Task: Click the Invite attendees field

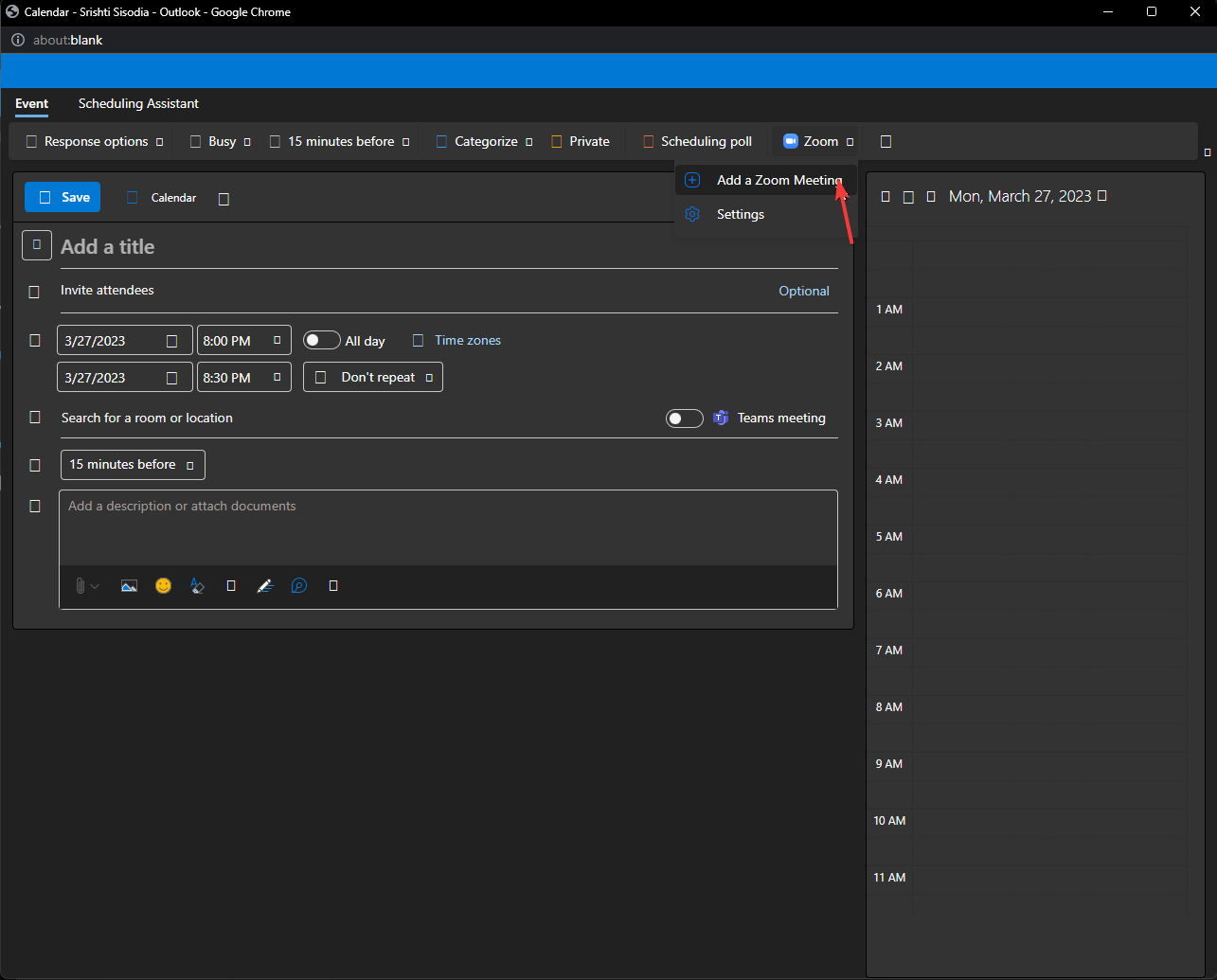Action: point(417,291)
